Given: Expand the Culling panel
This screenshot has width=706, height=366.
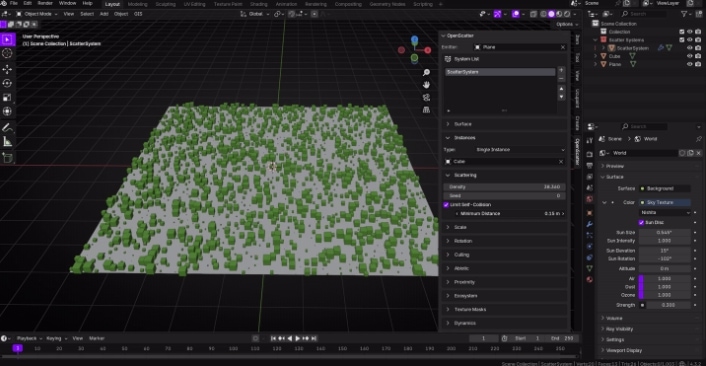Looking at the screenshot, I should point(504,255).
